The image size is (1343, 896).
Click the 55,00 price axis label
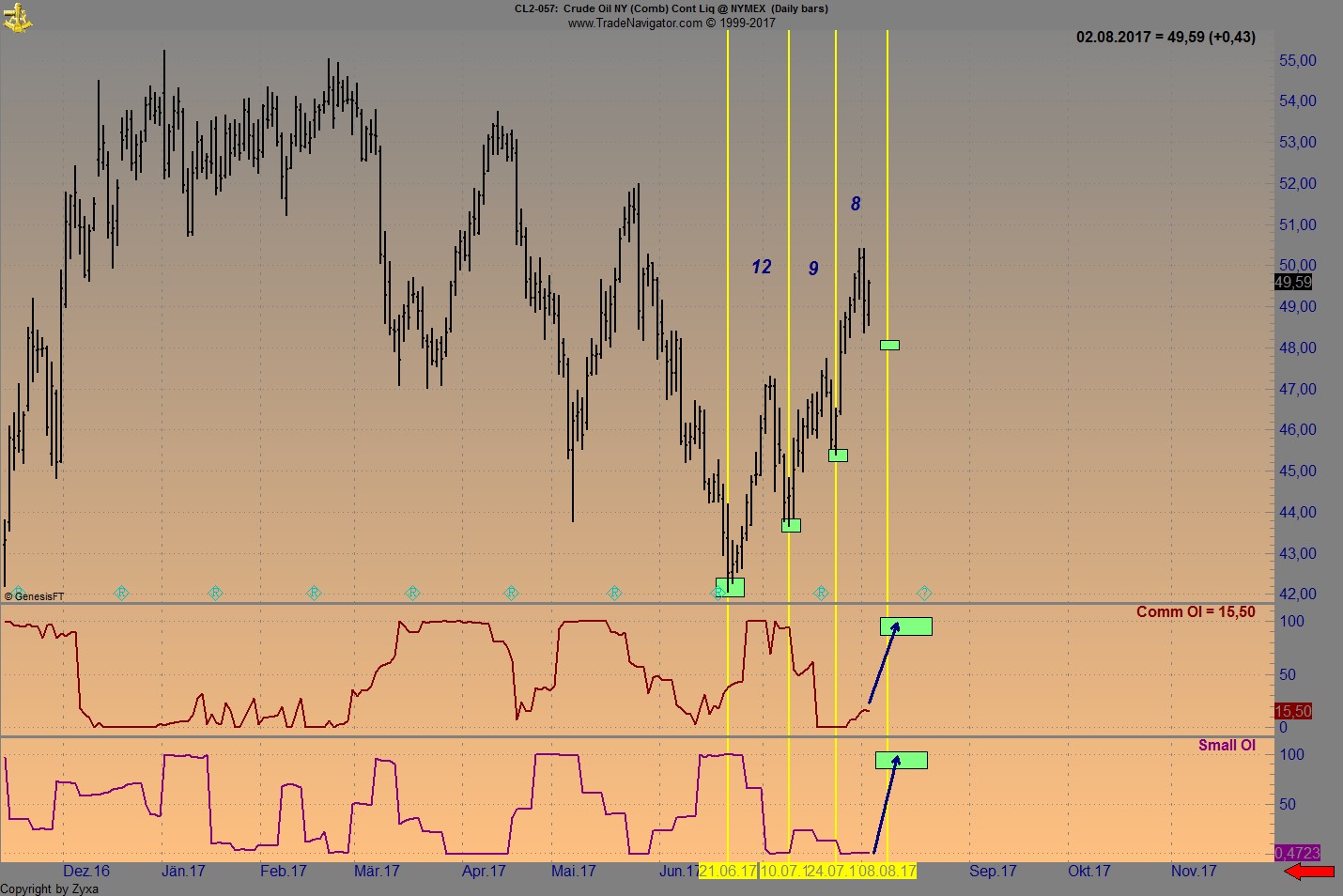click(1298, 60)
